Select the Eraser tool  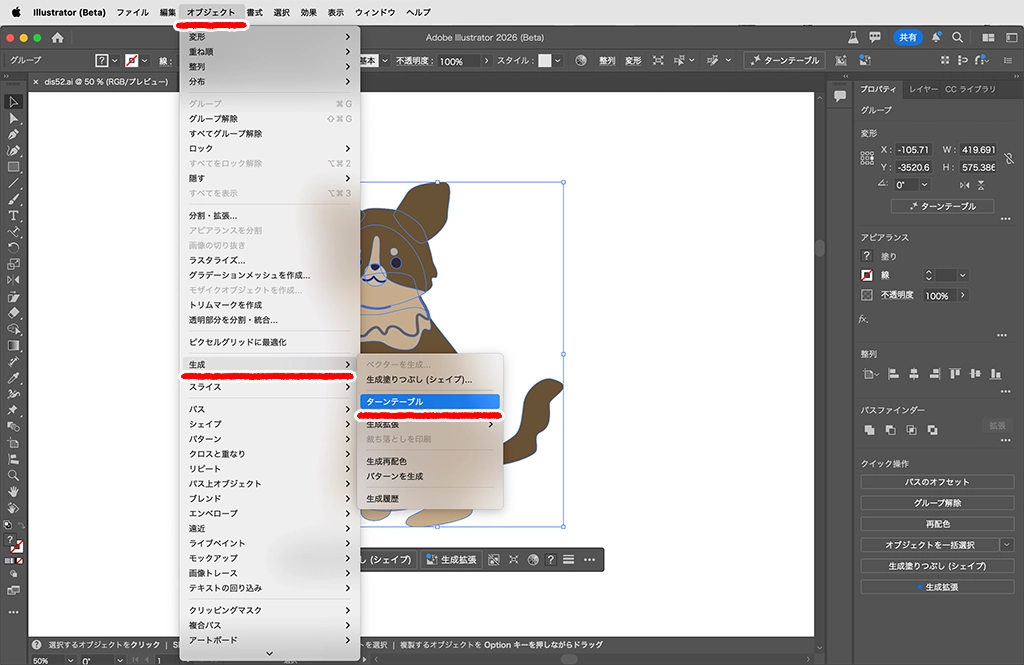pos(14,313)
